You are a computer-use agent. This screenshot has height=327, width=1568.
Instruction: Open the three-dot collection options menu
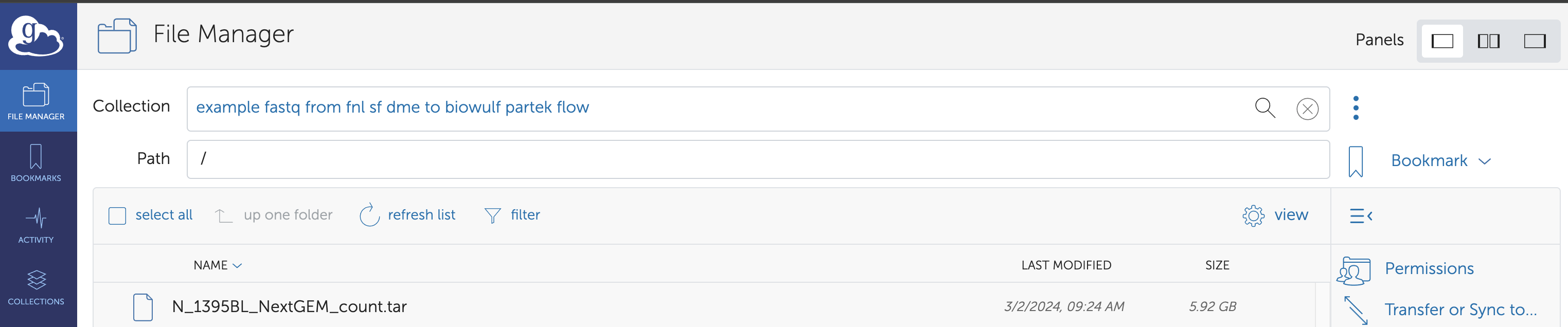(1356, 108)
